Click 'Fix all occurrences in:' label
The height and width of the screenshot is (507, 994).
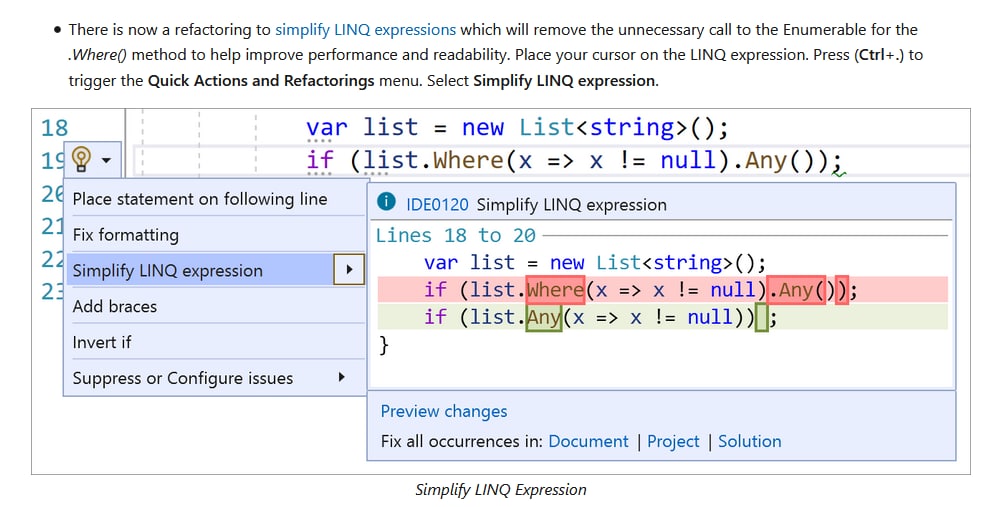tap(462, 441)
